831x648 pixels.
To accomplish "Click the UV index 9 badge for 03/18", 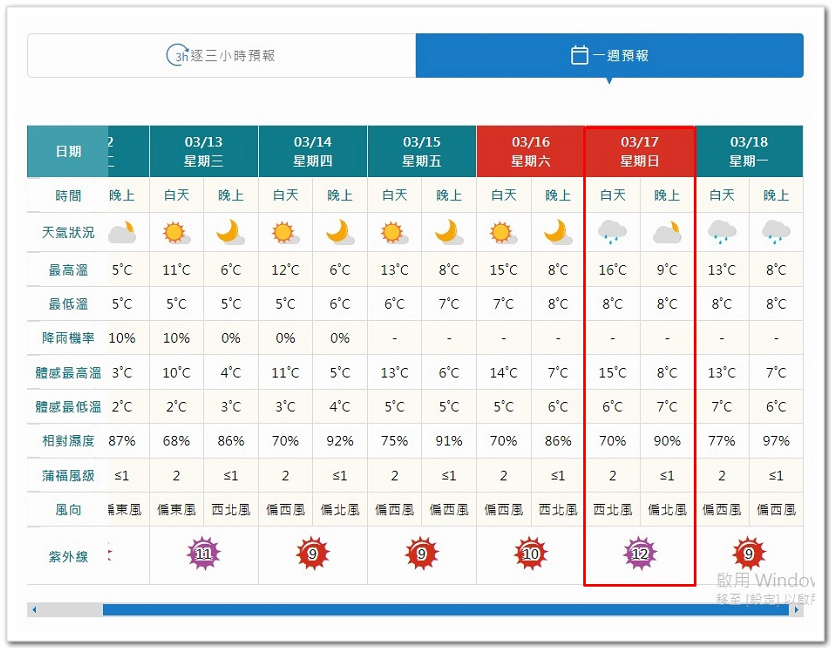I will [x=749, y=554].
